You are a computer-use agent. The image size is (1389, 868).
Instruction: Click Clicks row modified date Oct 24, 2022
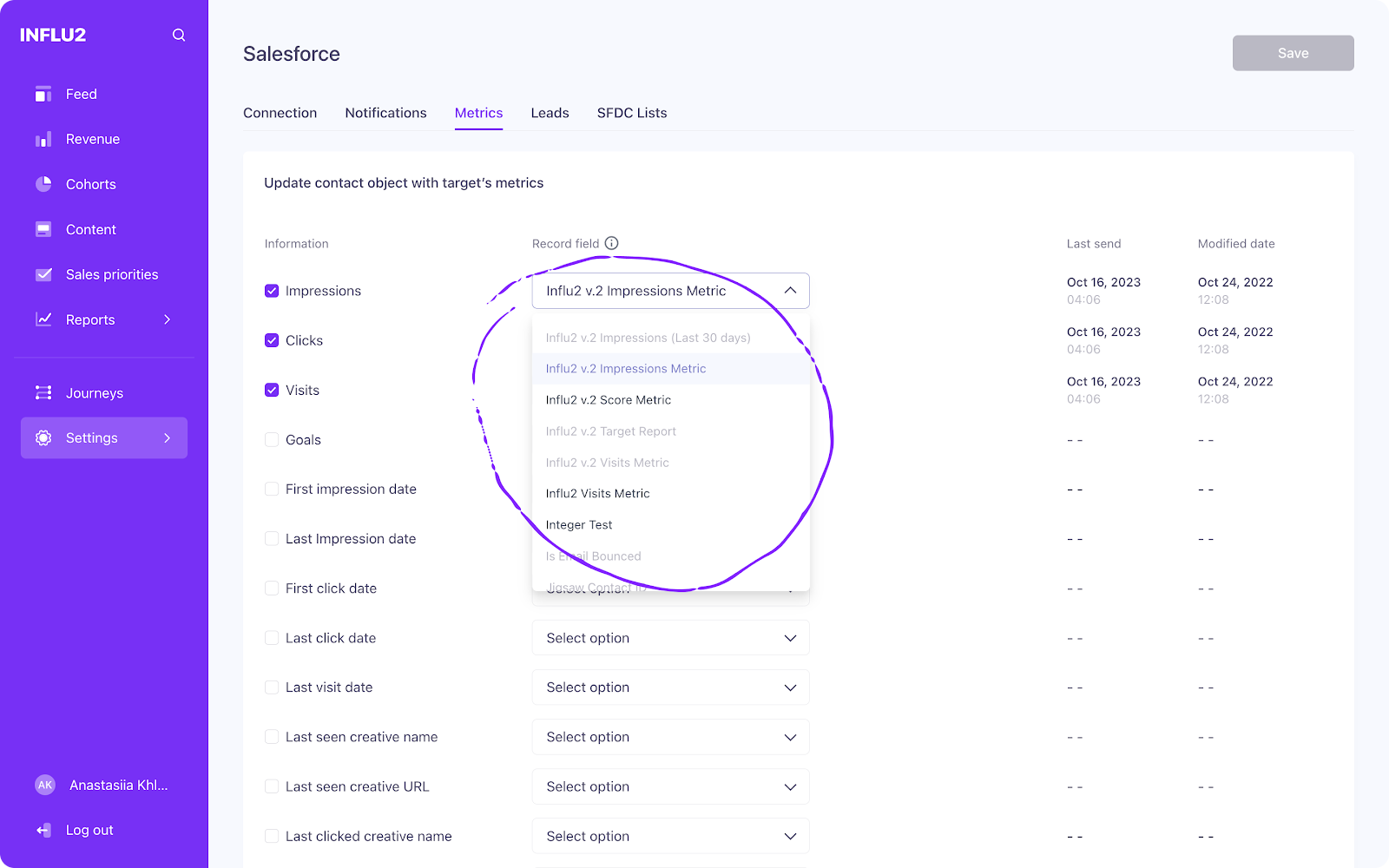click(1235, 332)
